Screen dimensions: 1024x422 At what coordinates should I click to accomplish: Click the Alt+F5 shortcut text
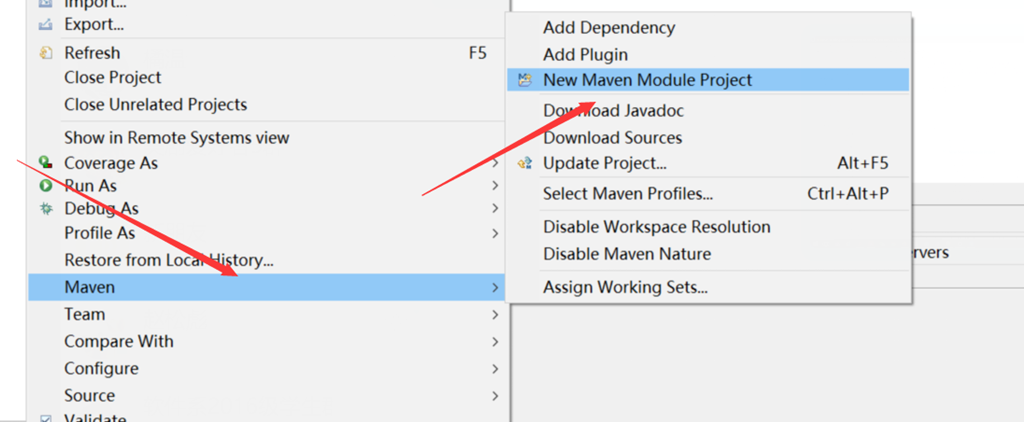tap(863, 163)
